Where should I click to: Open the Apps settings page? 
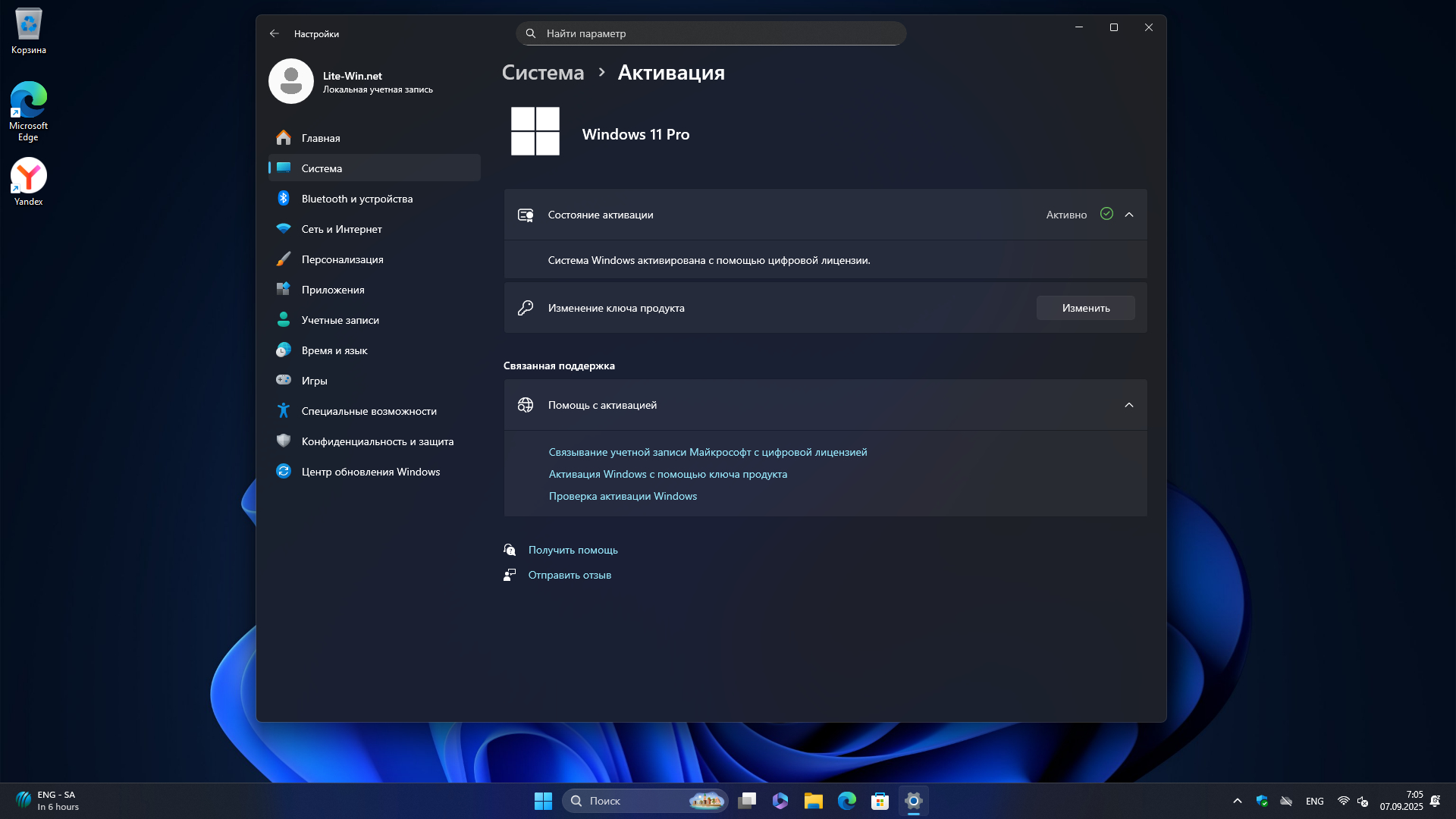coord(375,290)
